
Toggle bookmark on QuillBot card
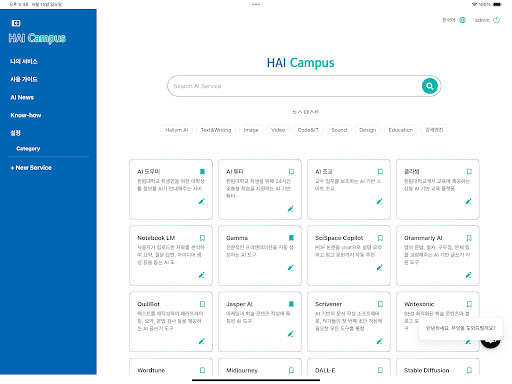202,304
